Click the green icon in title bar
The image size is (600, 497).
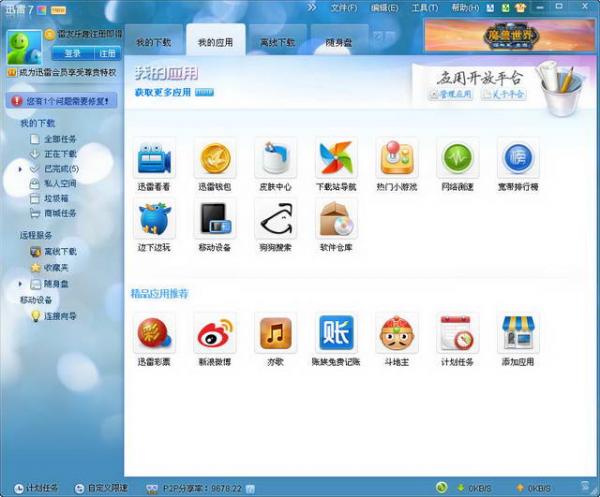[x=505, y=8]
